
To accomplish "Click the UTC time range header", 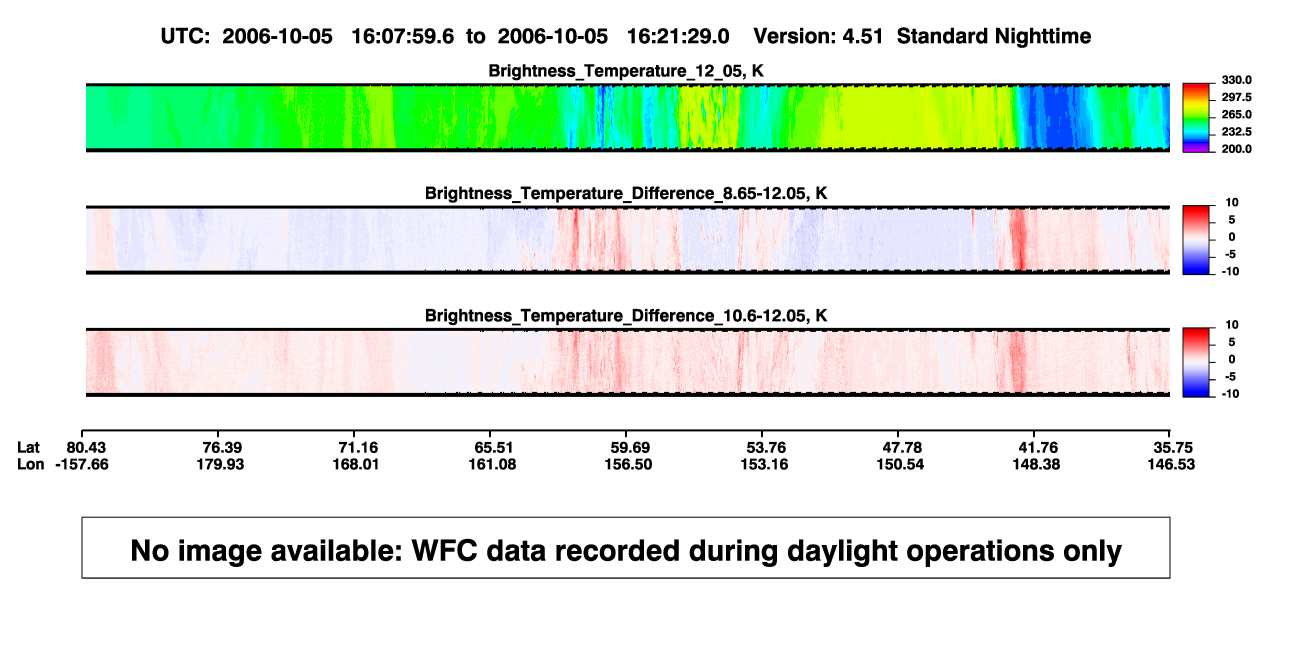I will point(626,36).
